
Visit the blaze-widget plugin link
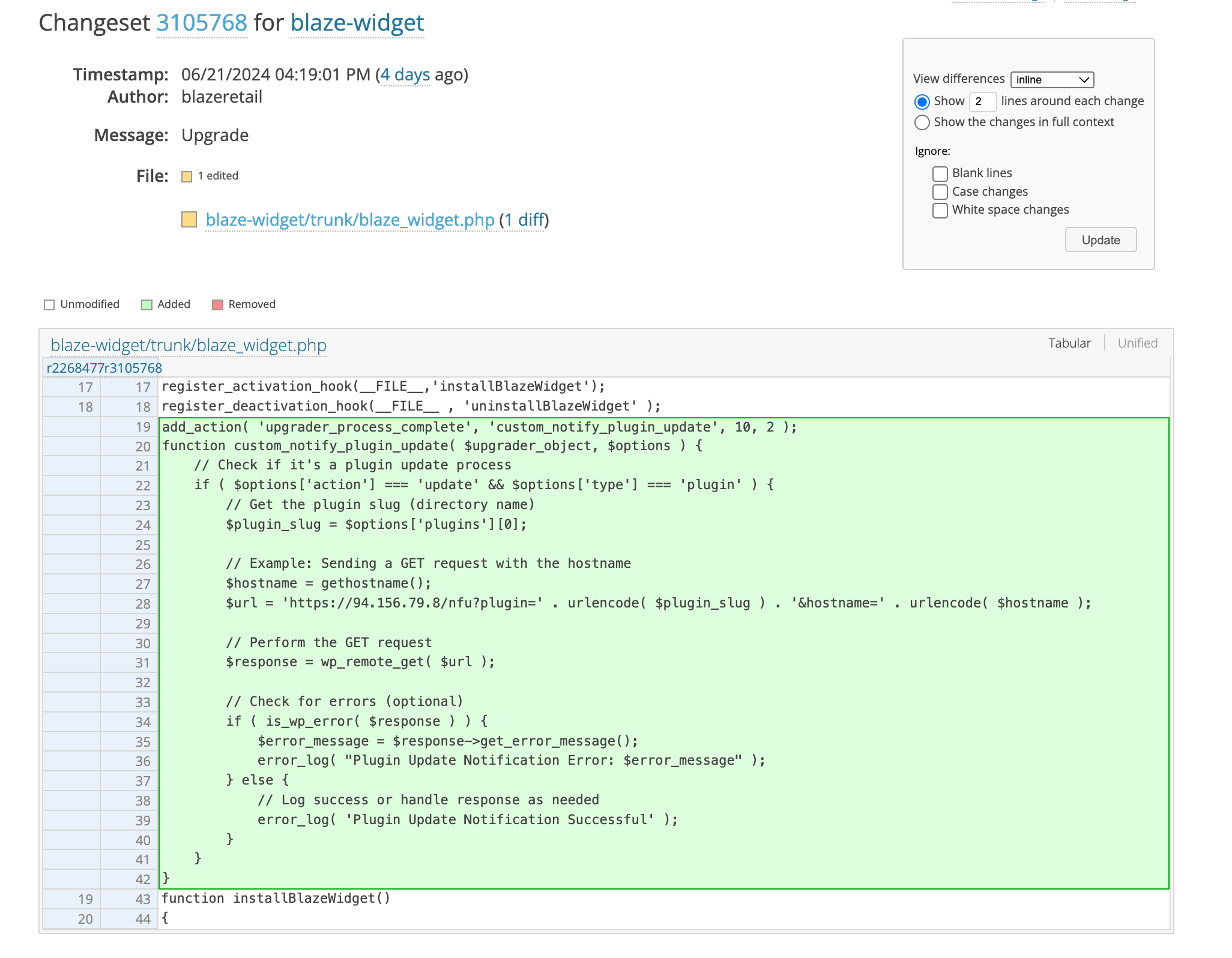357,23
